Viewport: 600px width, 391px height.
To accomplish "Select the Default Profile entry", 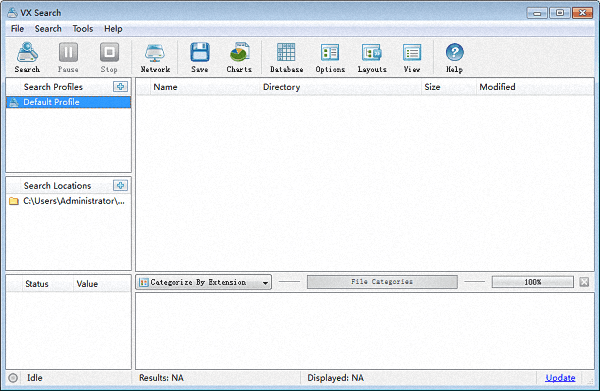I will point(68,102).
